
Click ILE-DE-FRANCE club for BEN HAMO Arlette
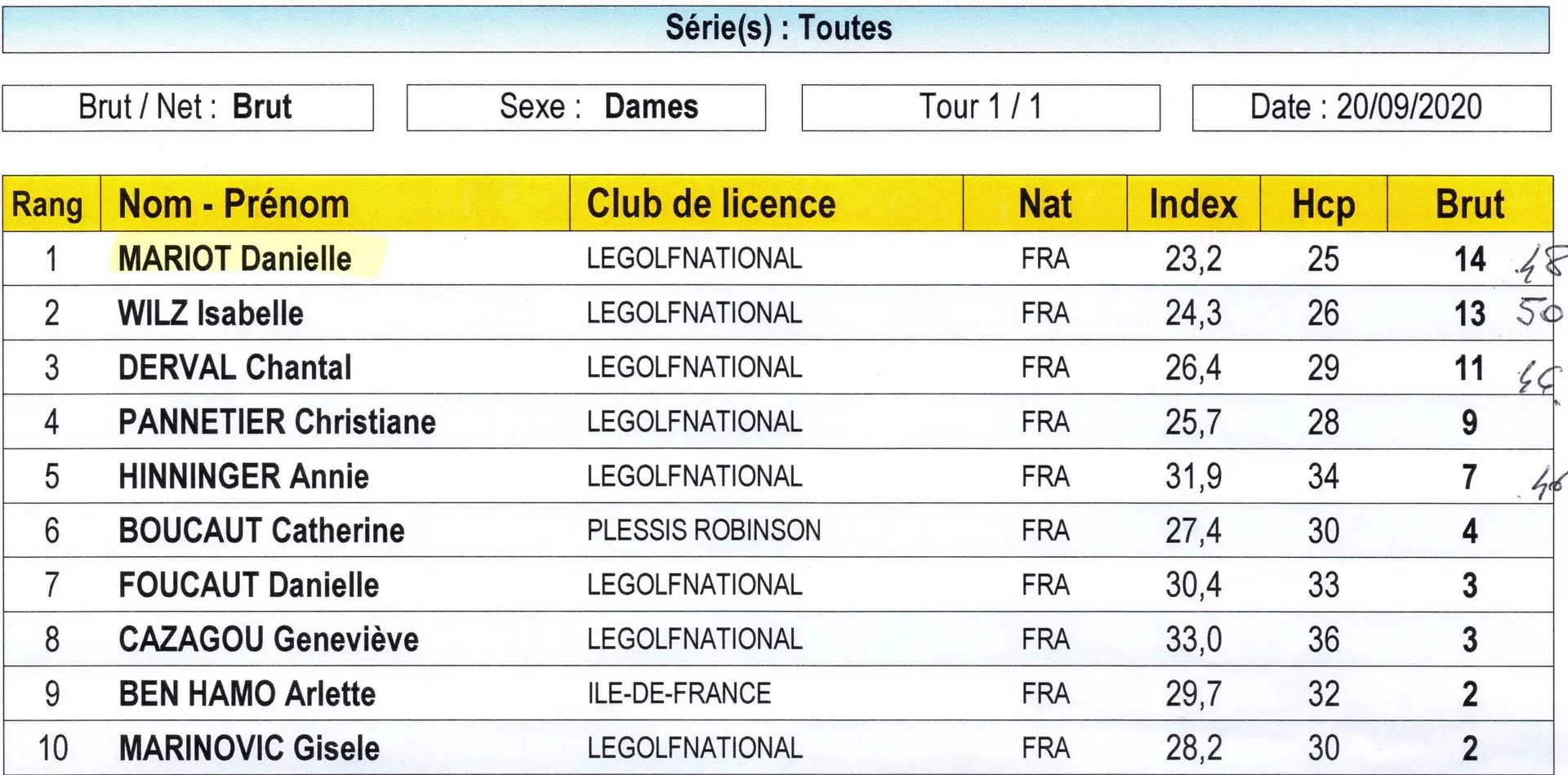[679, 694]
